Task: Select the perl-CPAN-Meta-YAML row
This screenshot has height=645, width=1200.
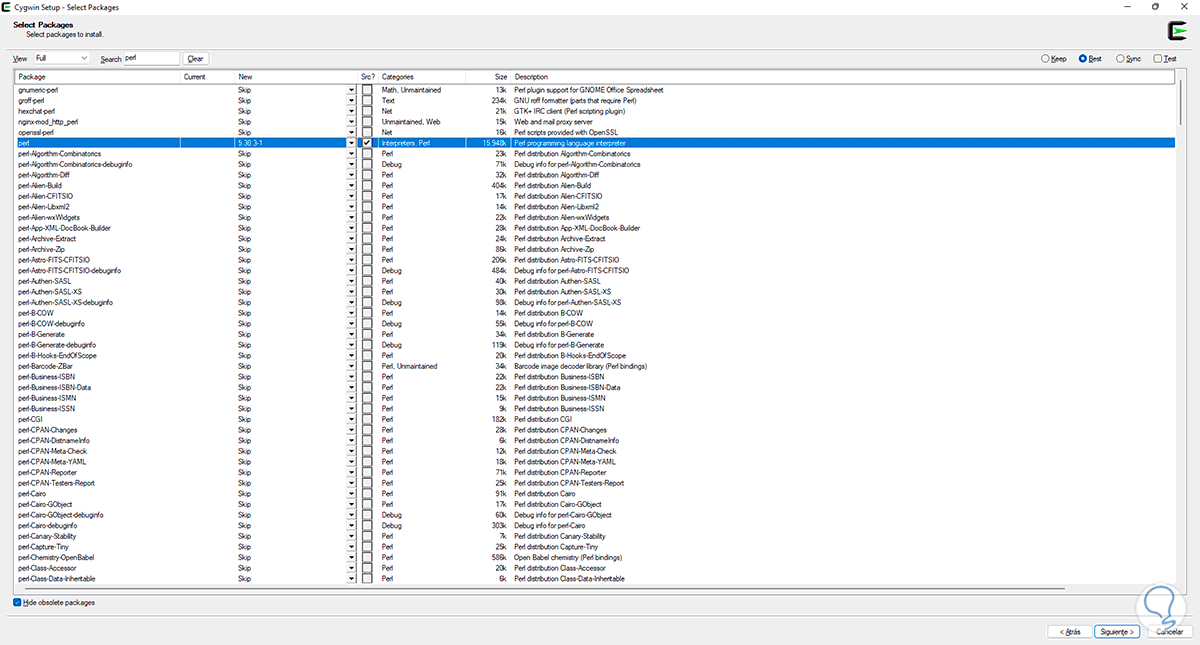Action: click(x=595, y=462)
